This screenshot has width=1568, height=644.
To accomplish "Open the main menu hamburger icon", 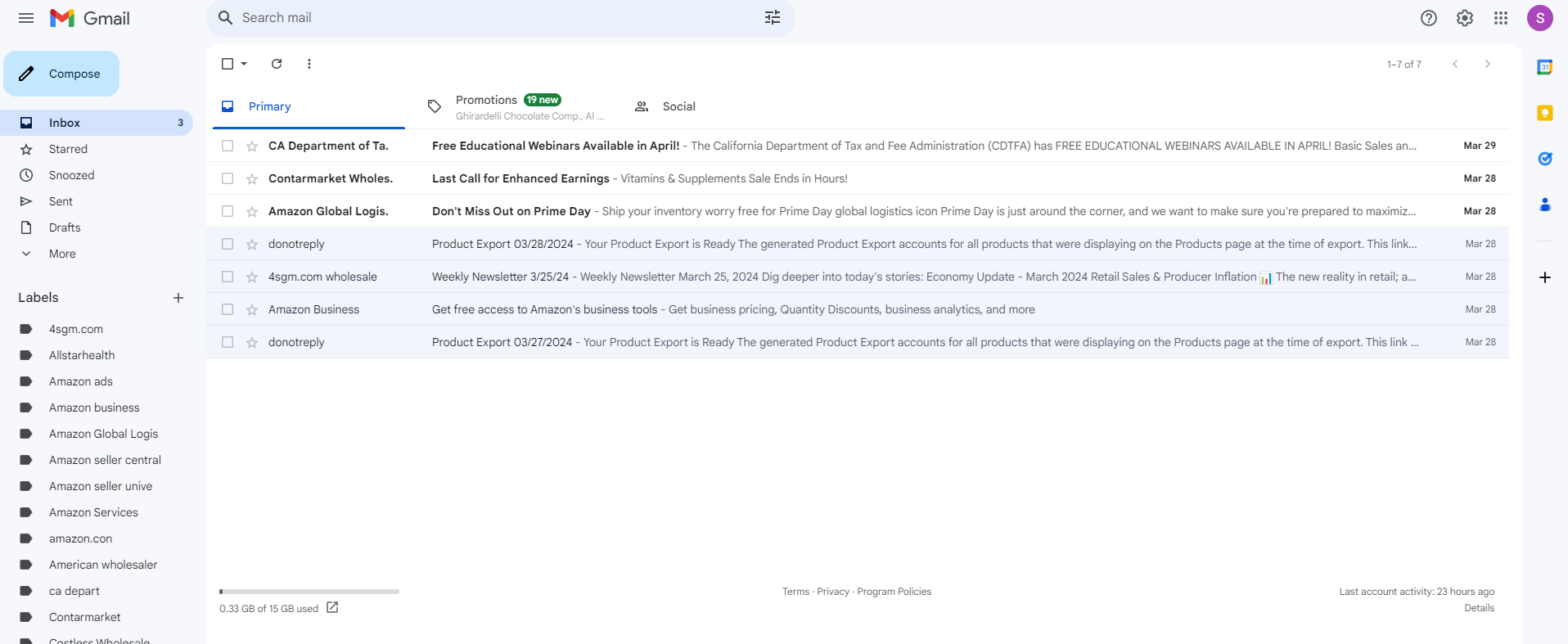I will pos(26,18).
